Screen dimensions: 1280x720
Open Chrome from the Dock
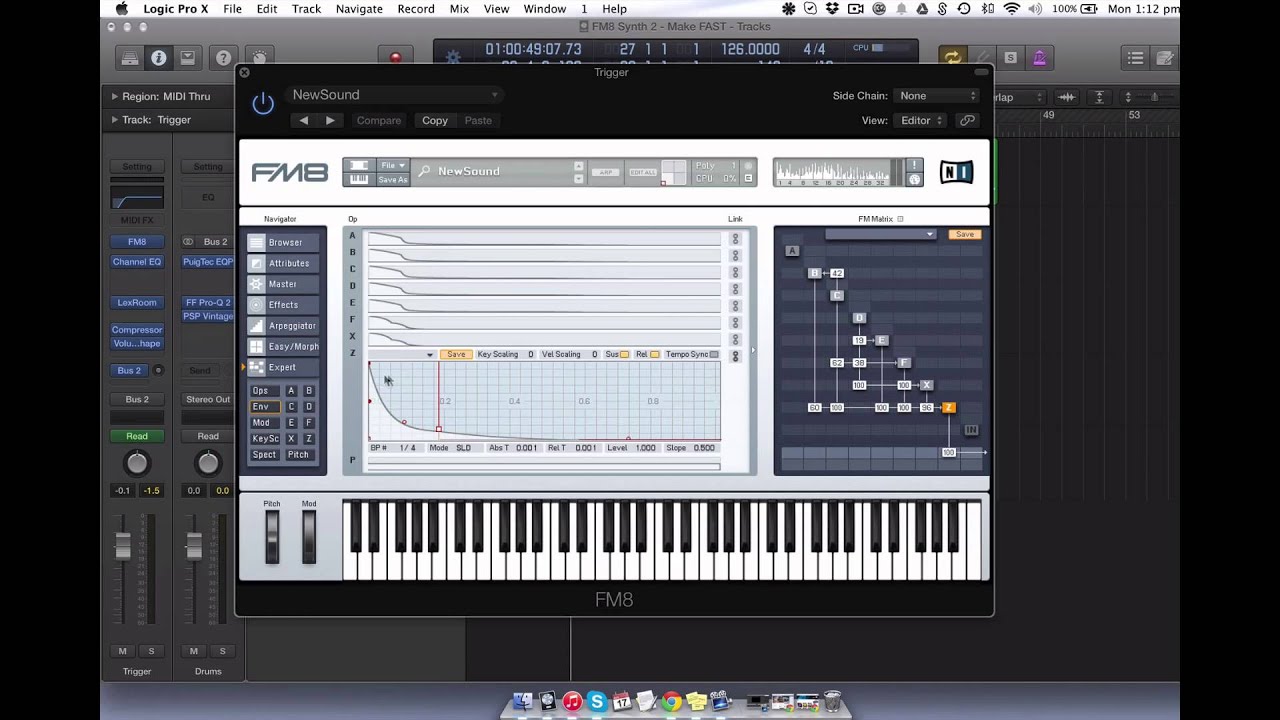671,702
